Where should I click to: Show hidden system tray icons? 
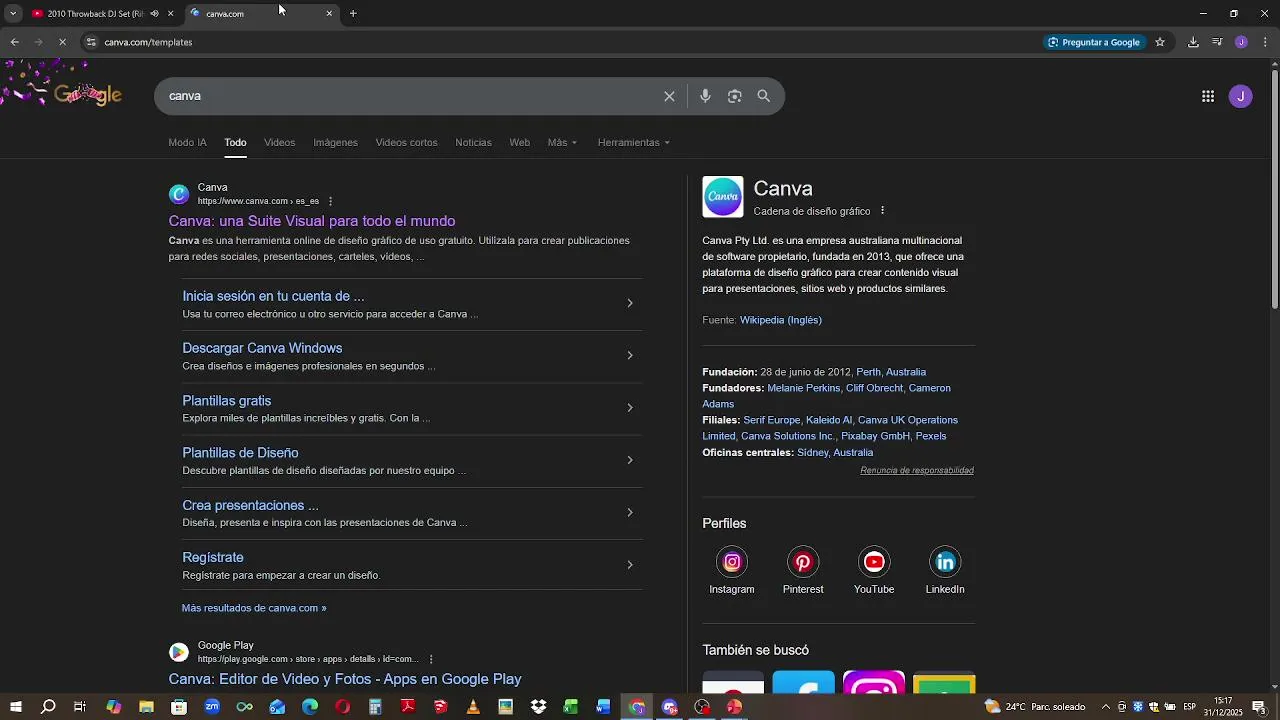pyautogui.click(x=1105, y=707)
